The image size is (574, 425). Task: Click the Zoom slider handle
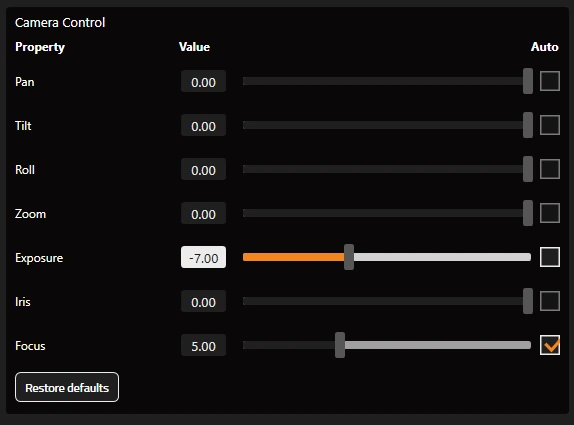pyautogui.click(x=528, y=213)
